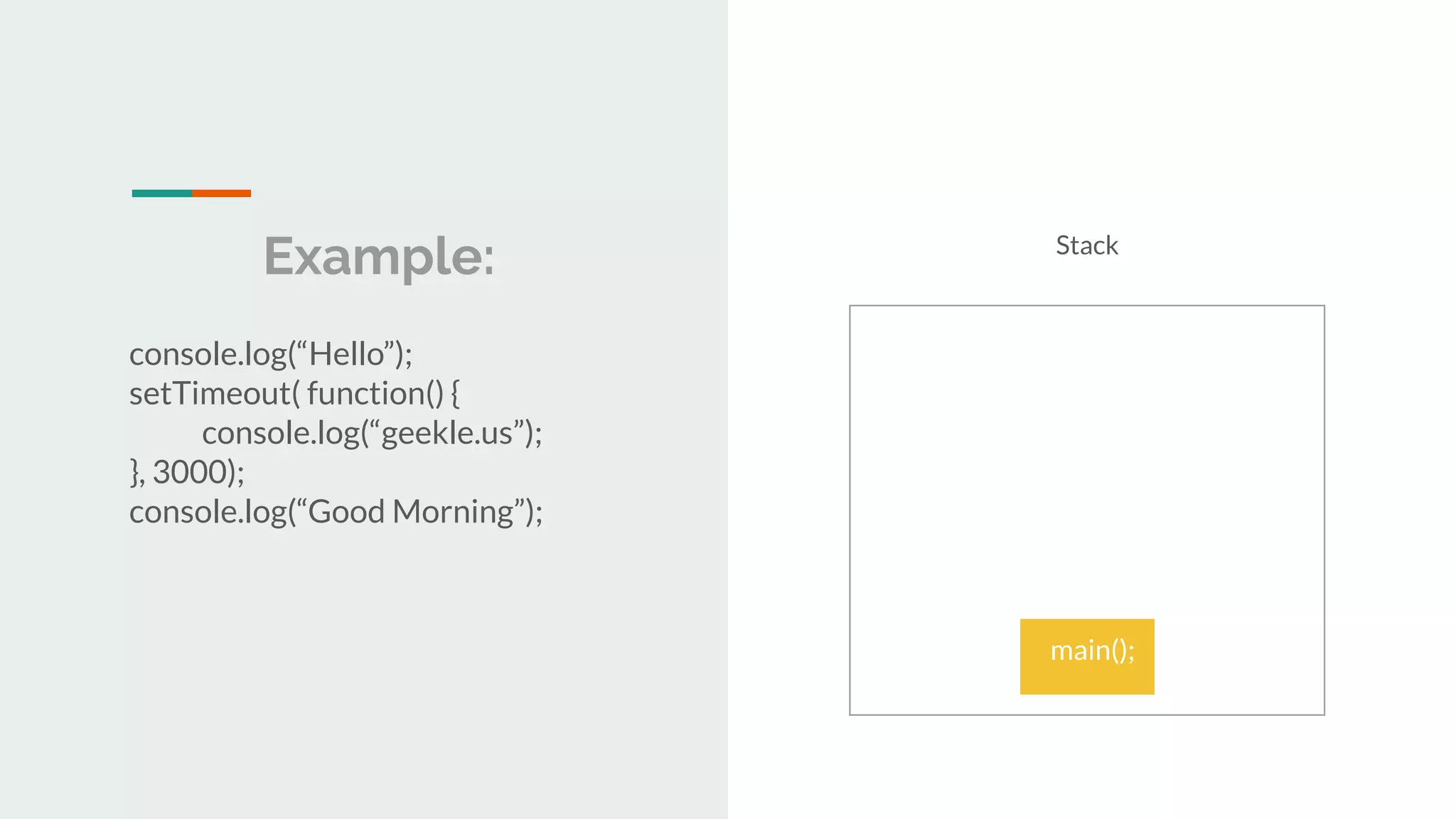Click "console.log" at the start of the first line
The image size is (1456, 819).
tap(208, 354)
